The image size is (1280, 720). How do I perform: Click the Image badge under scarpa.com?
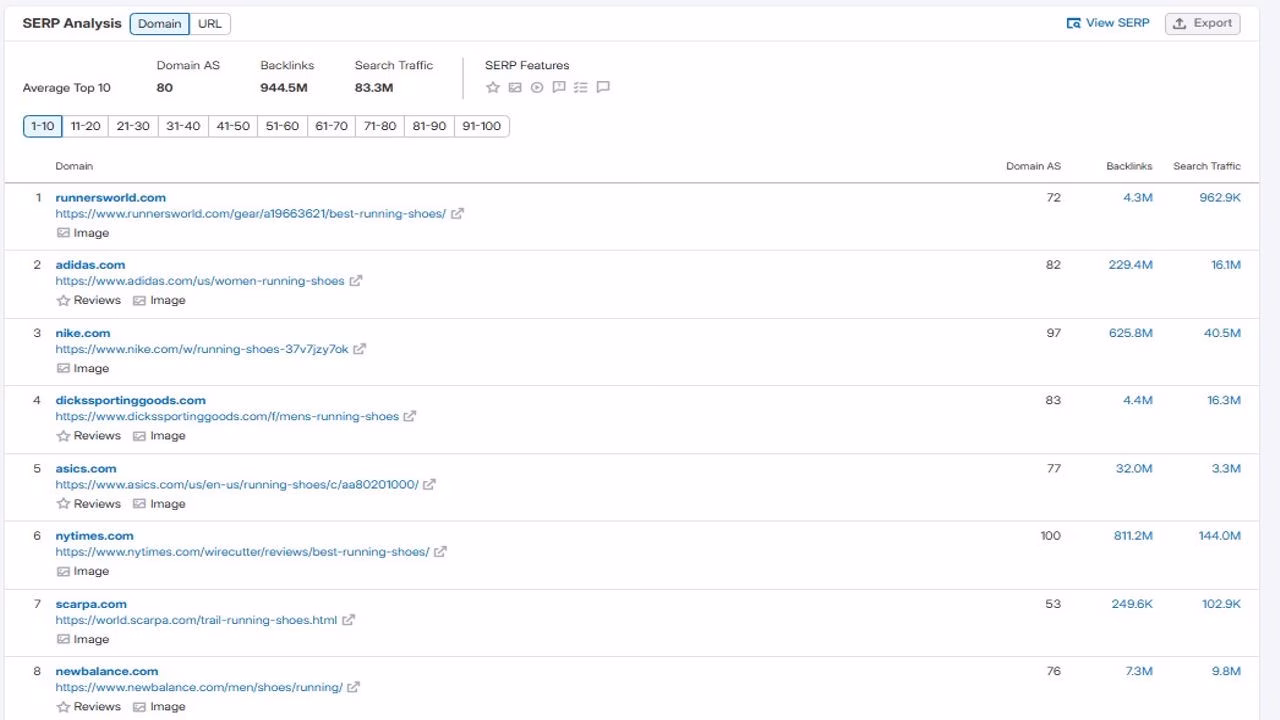coord(84,639)
